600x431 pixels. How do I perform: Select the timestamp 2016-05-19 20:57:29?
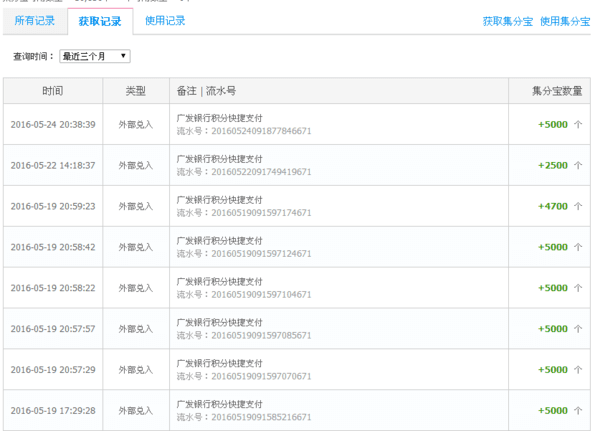point(53,370)
